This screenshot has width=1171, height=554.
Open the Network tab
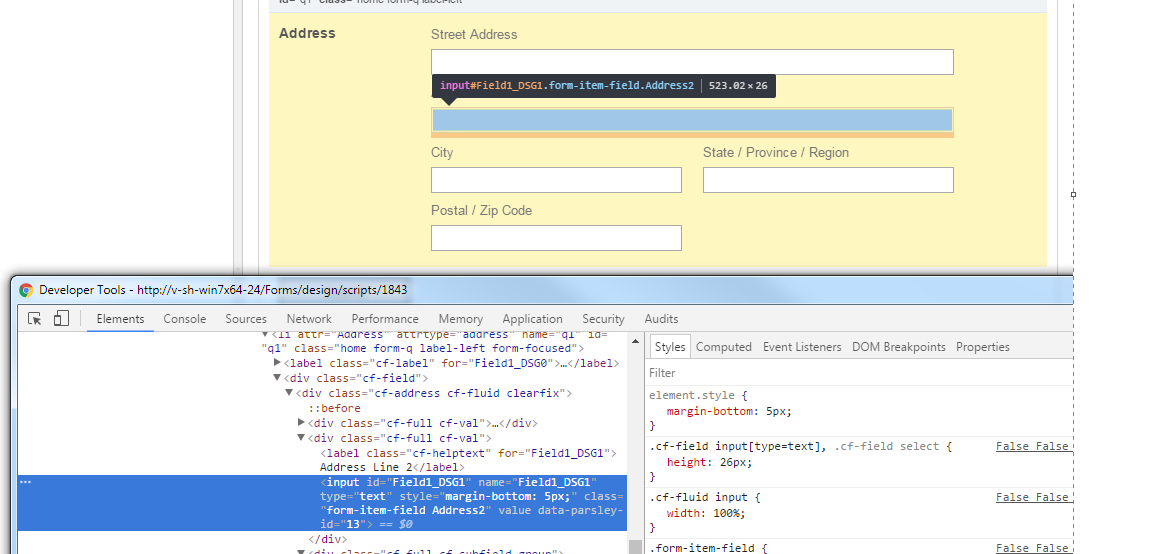309,319
